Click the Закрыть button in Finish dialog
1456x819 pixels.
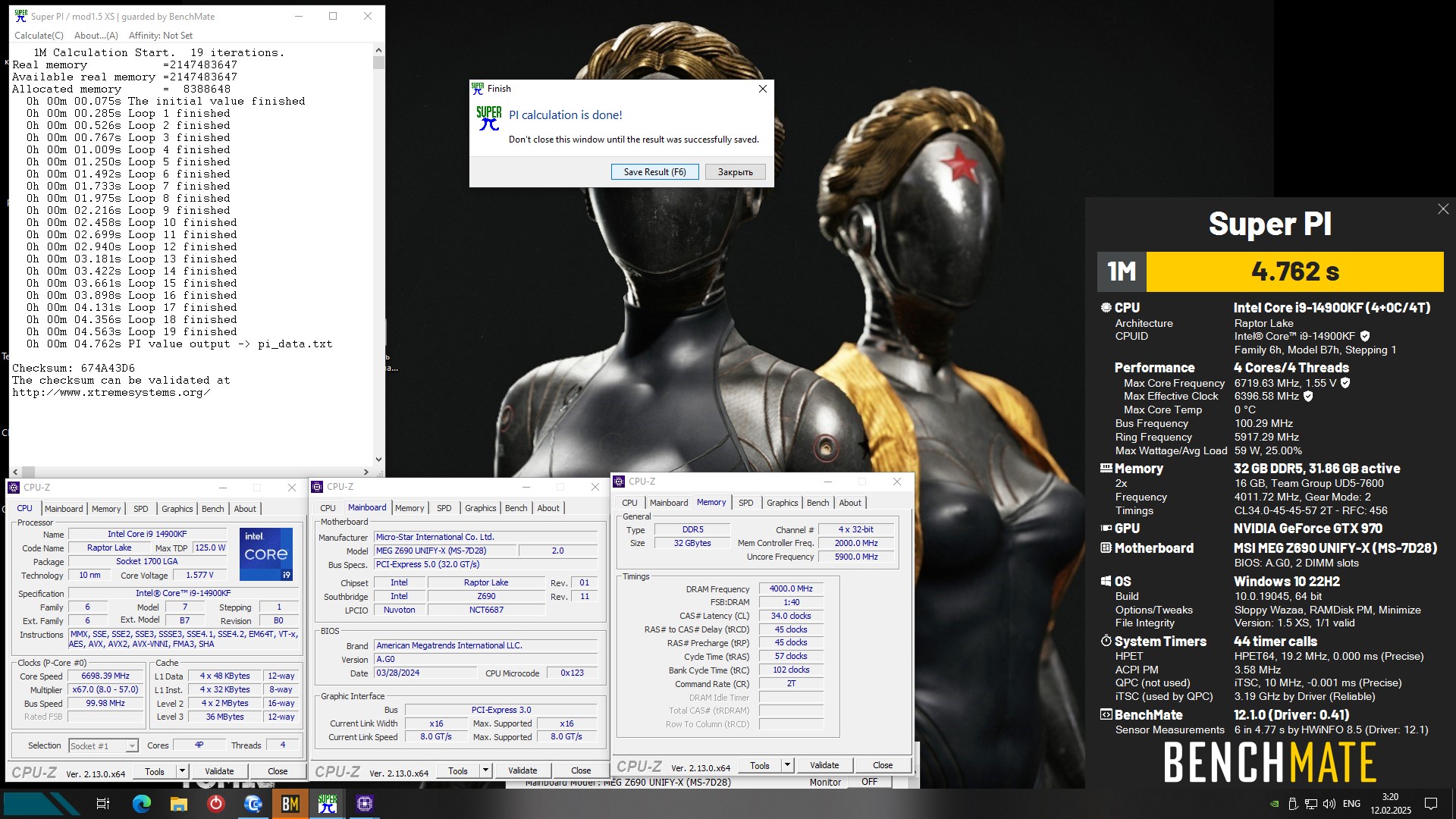click(x=735, y=172)
